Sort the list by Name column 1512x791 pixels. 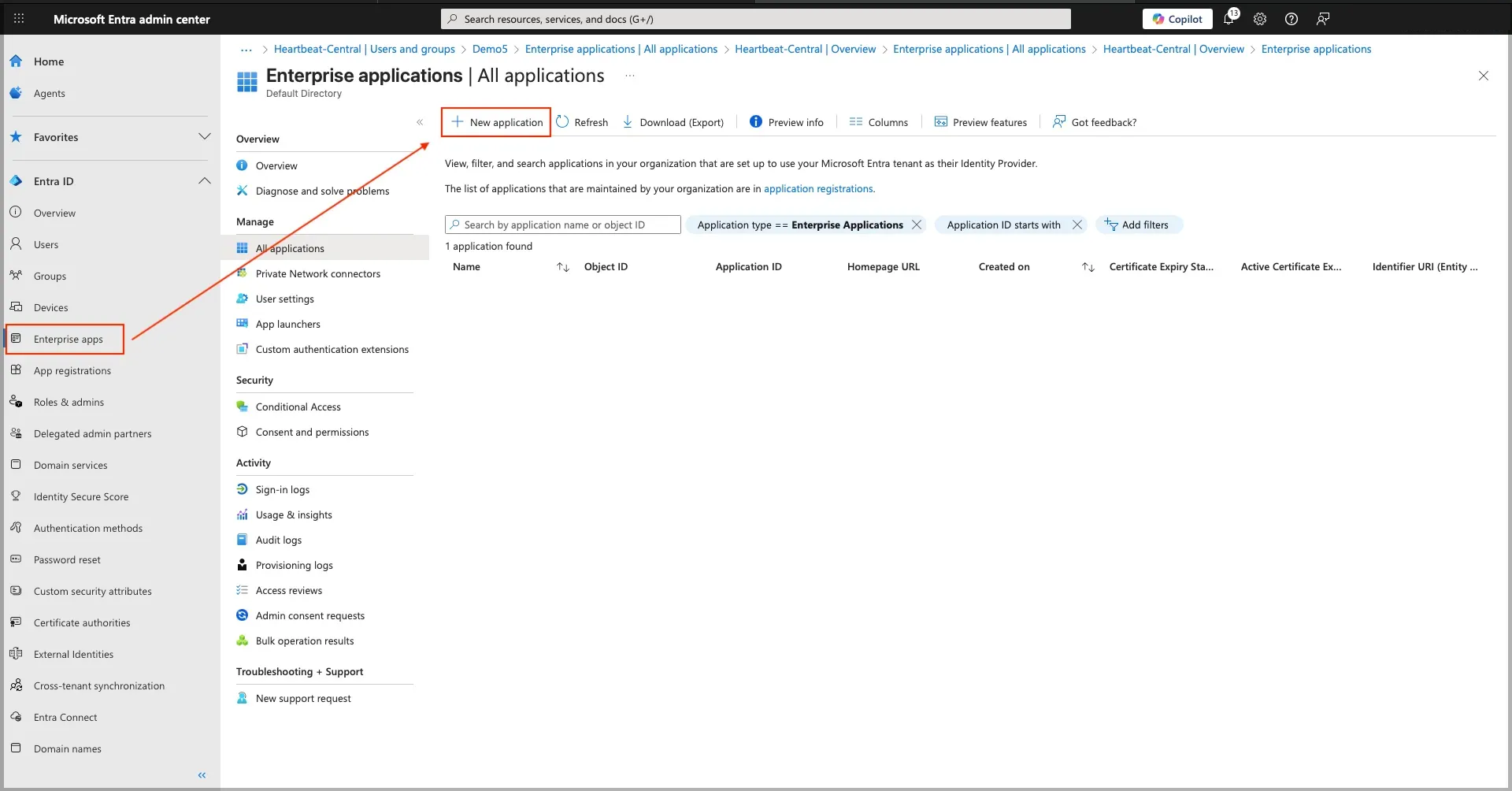[x=562, y=267]
